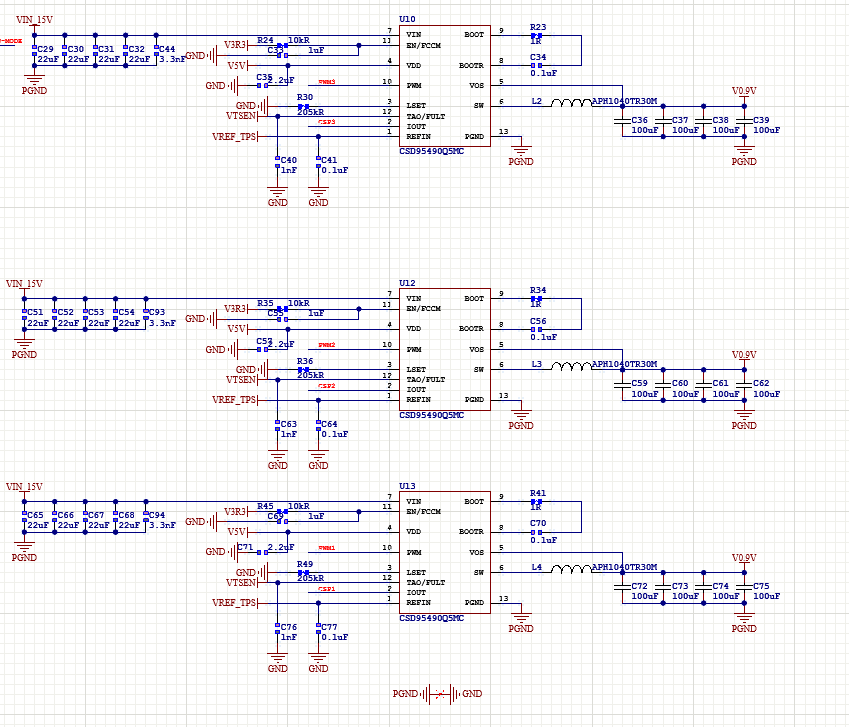The width and height of the screenshot is (849, 727).
Task: Select the C34 bootstrap capacitor symbol
Action: point(536,66)
